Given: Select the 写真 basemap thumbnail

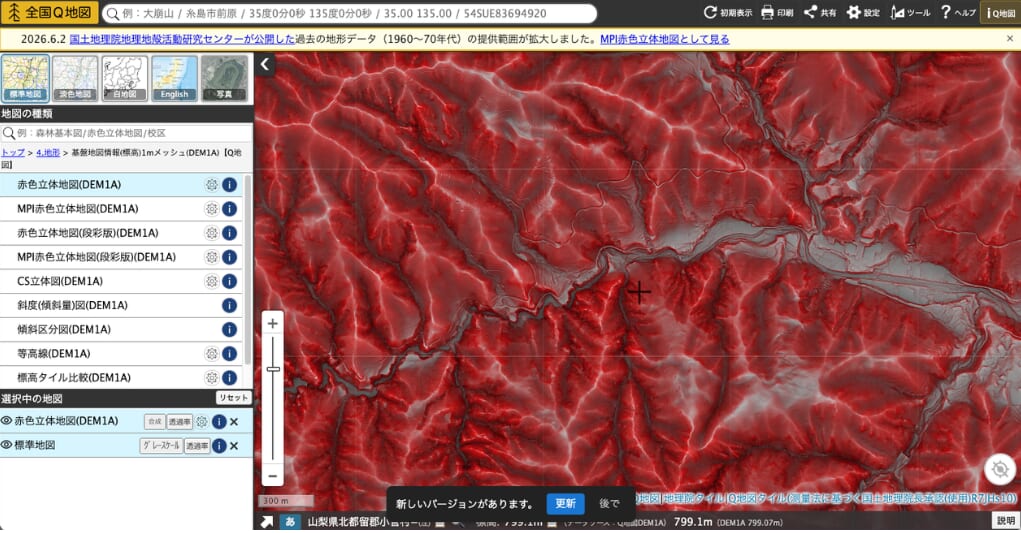Looking at the screenshot, I should [x=224, y=78].
